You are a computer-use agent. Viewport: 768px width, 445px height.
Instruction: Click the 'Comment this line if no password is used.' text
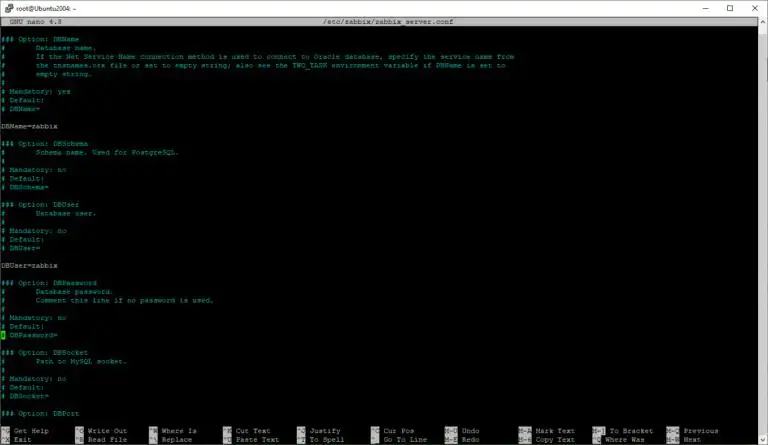[x=124, y=301]
